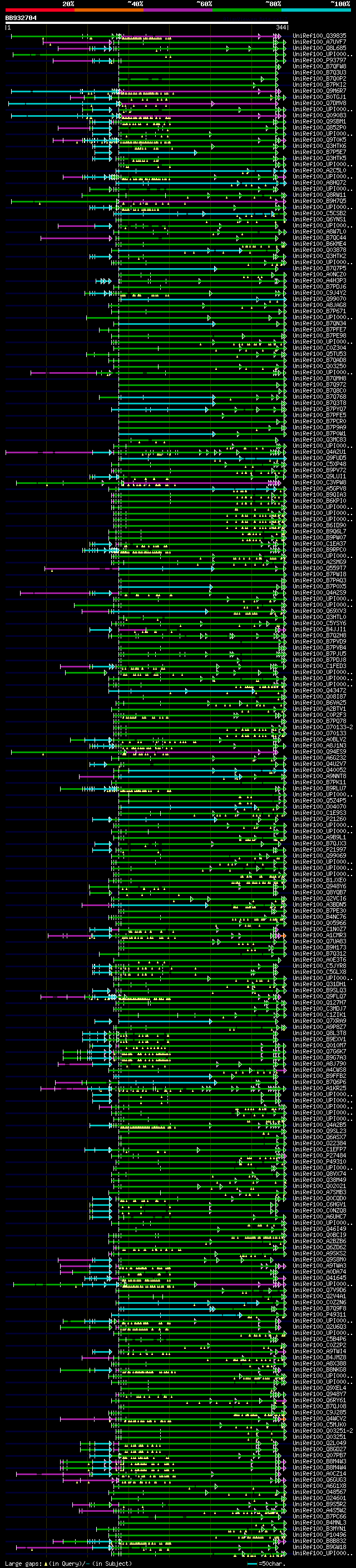
Task: Click the purple ~60% identity legend bar
Action: [x=177, y=10]
